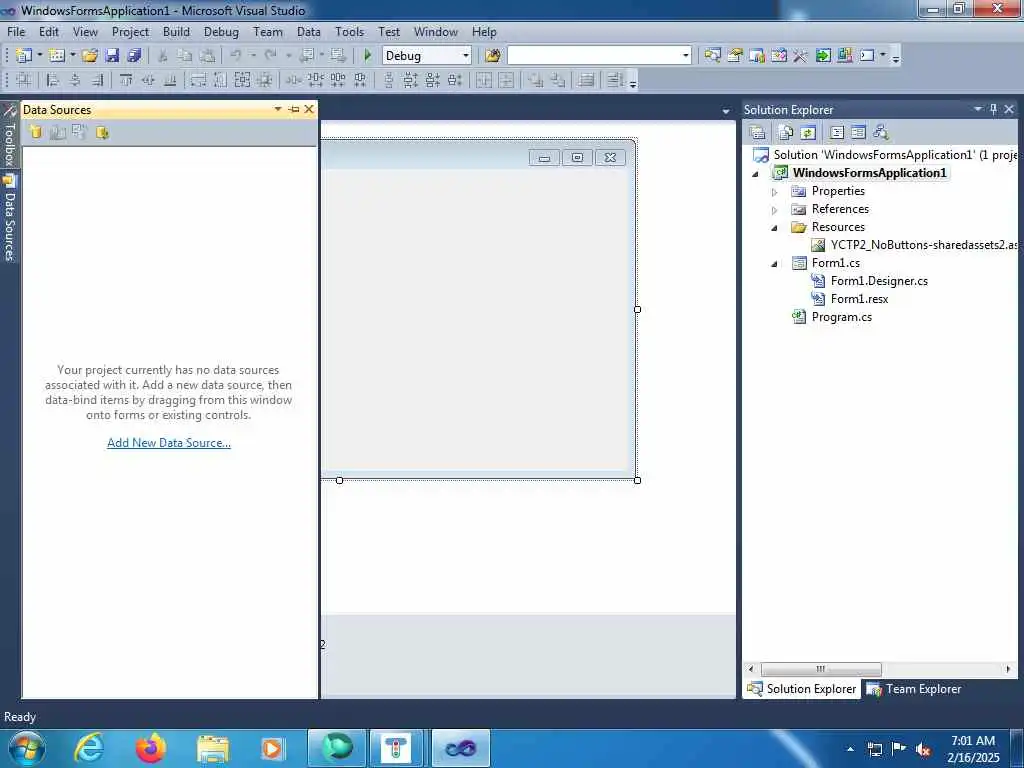The image size is (1024, 768).
Task: Click the Solution Explorer horizontal scrollbar thumb
Action: coord(821,669)
